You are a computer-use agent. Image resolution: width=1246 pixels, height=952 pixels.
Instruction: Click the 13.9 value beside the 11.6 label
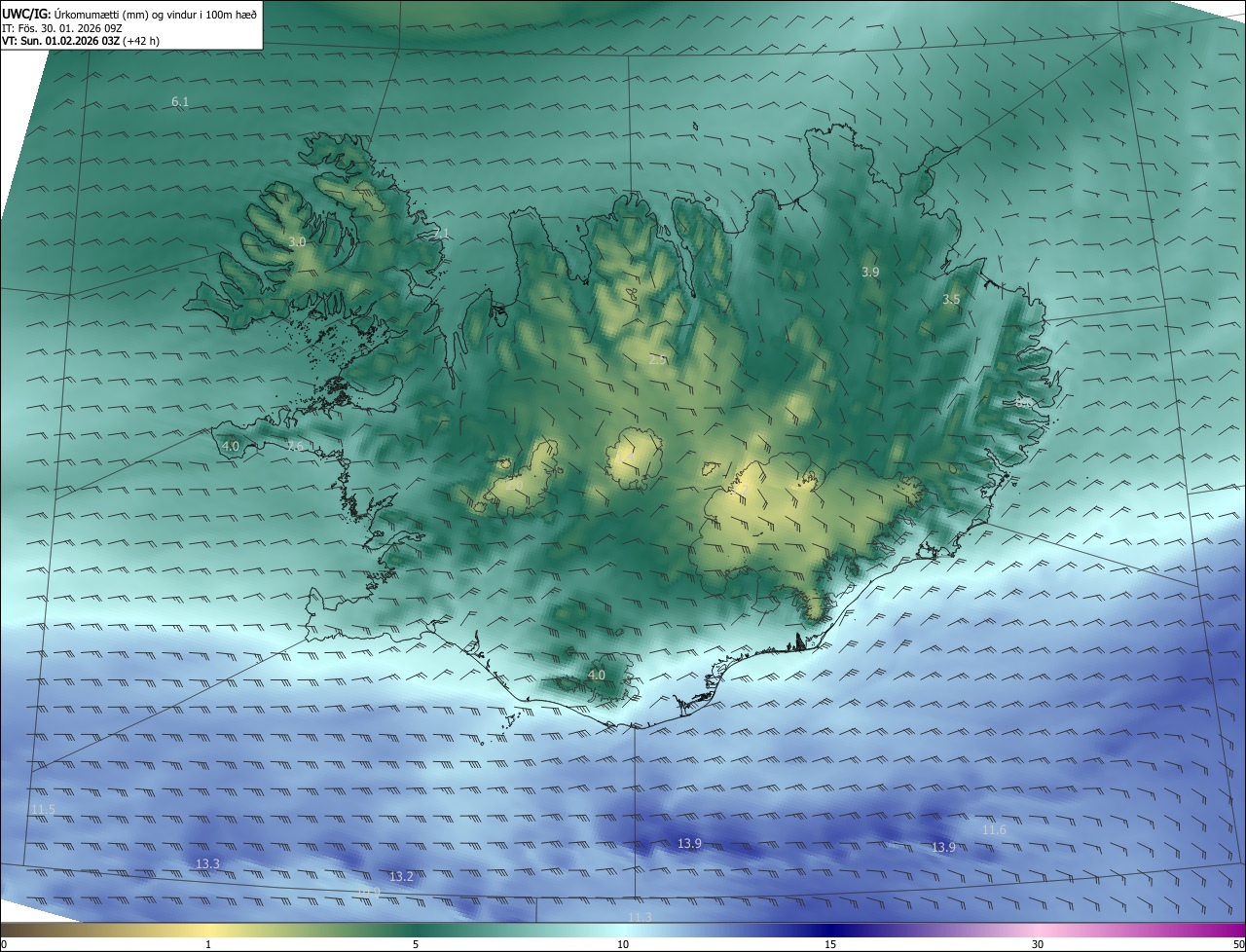(x=943, y=848)
